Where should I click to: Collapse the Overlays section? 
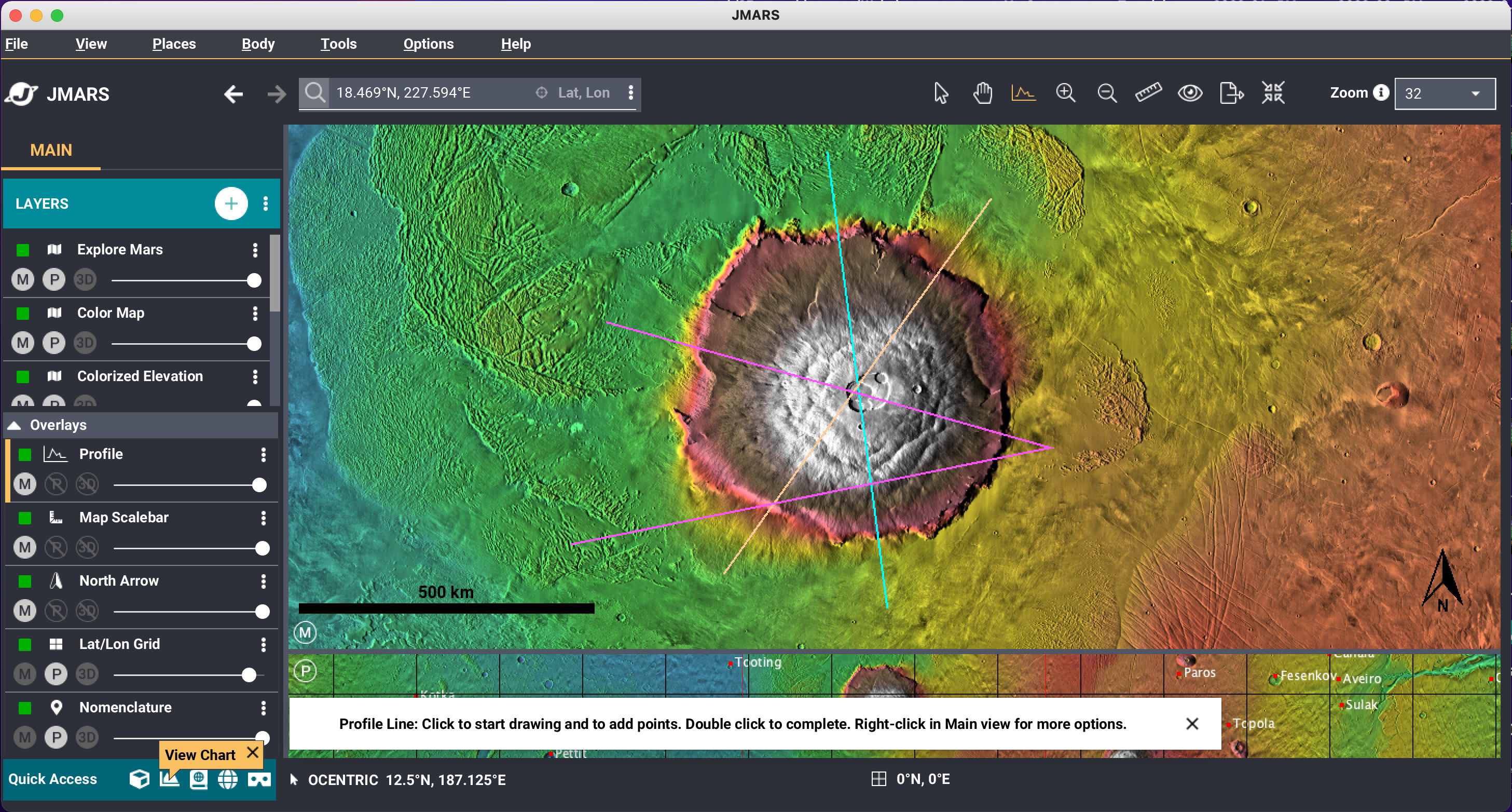tap(15, 425)
